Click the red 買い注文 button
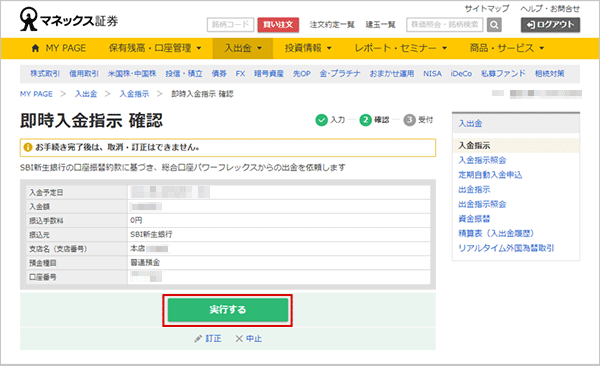This screenshot has height=366, width=600. point(278,25)
